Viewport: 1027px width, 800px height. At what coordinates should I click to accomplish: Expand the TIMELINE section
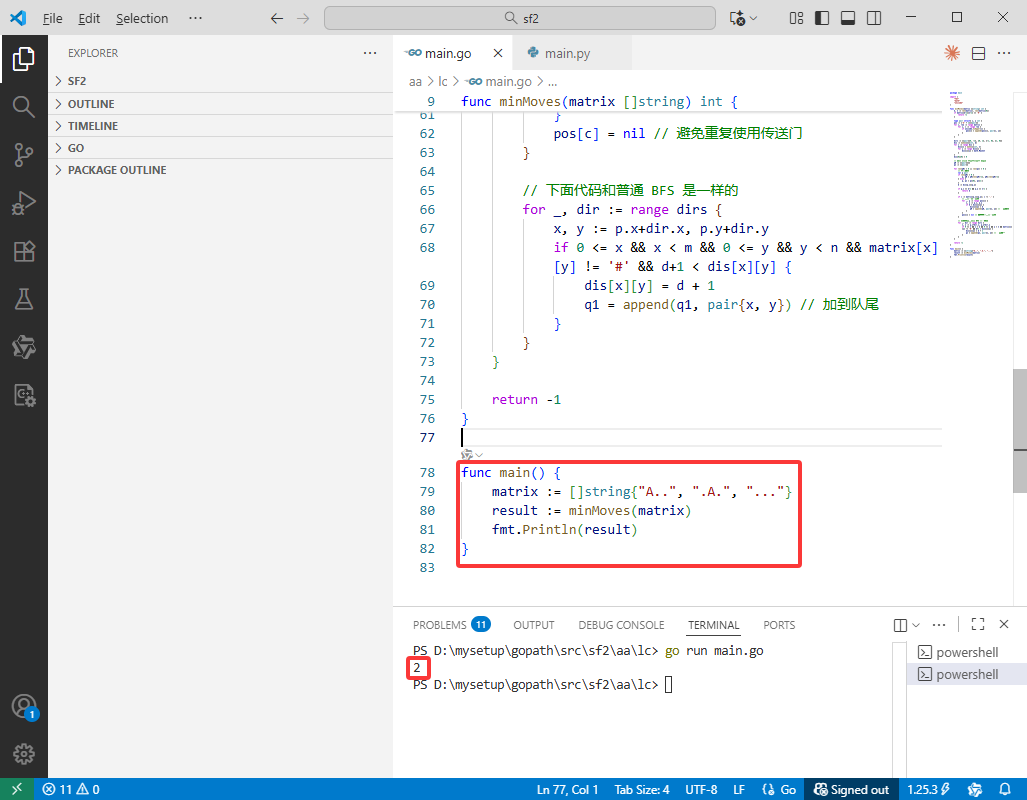click(221, 126)
